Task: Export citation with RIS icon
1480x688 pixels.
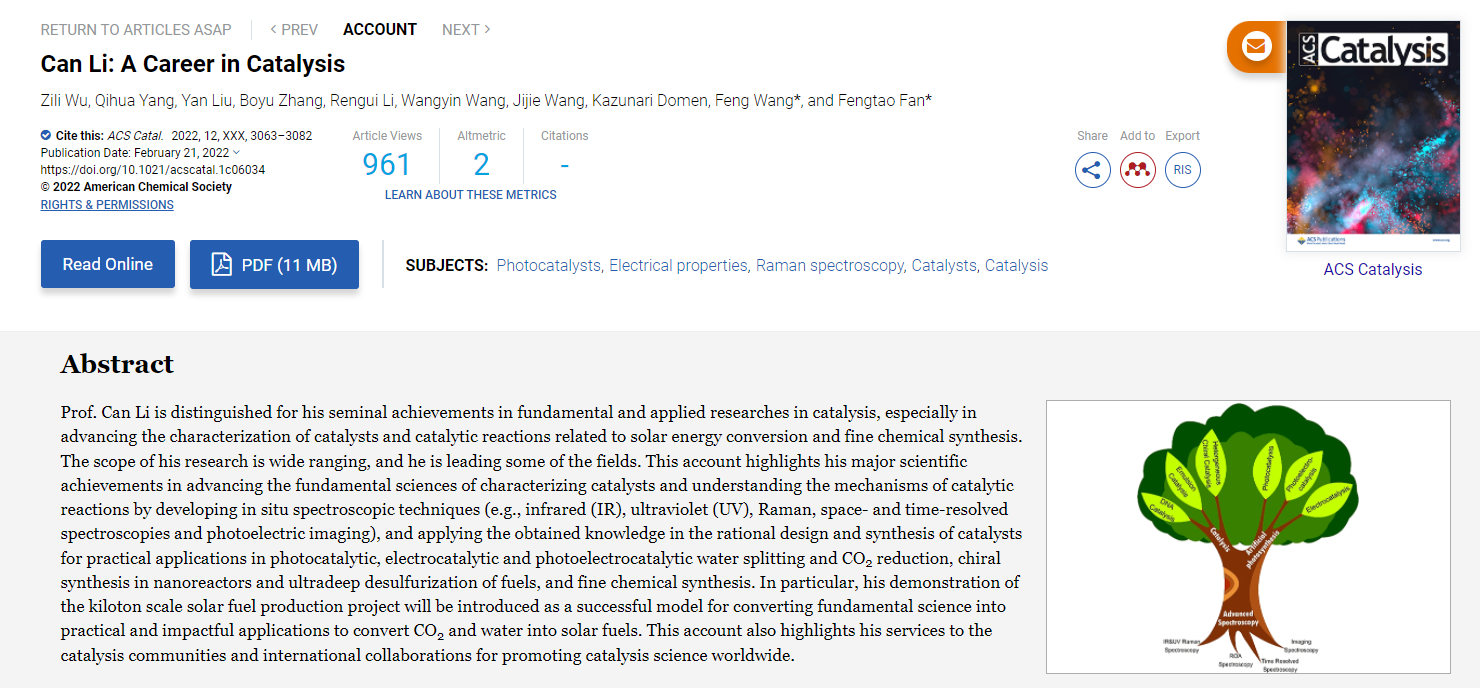Action: pos(1183,170)
